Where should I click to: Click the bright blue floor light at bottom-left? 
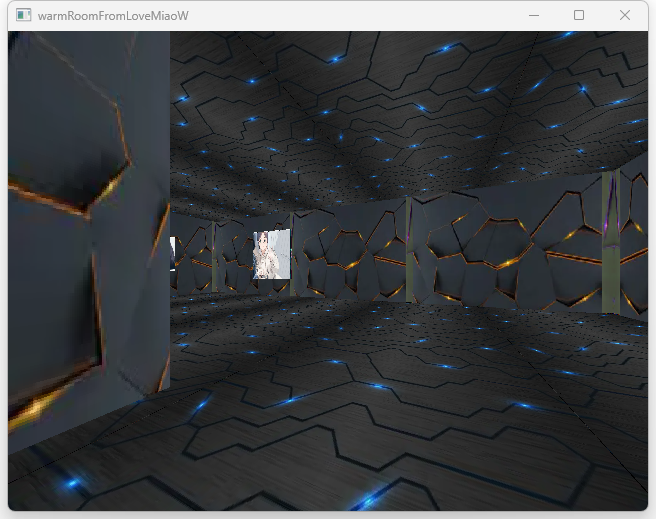(x=70, y=484)
